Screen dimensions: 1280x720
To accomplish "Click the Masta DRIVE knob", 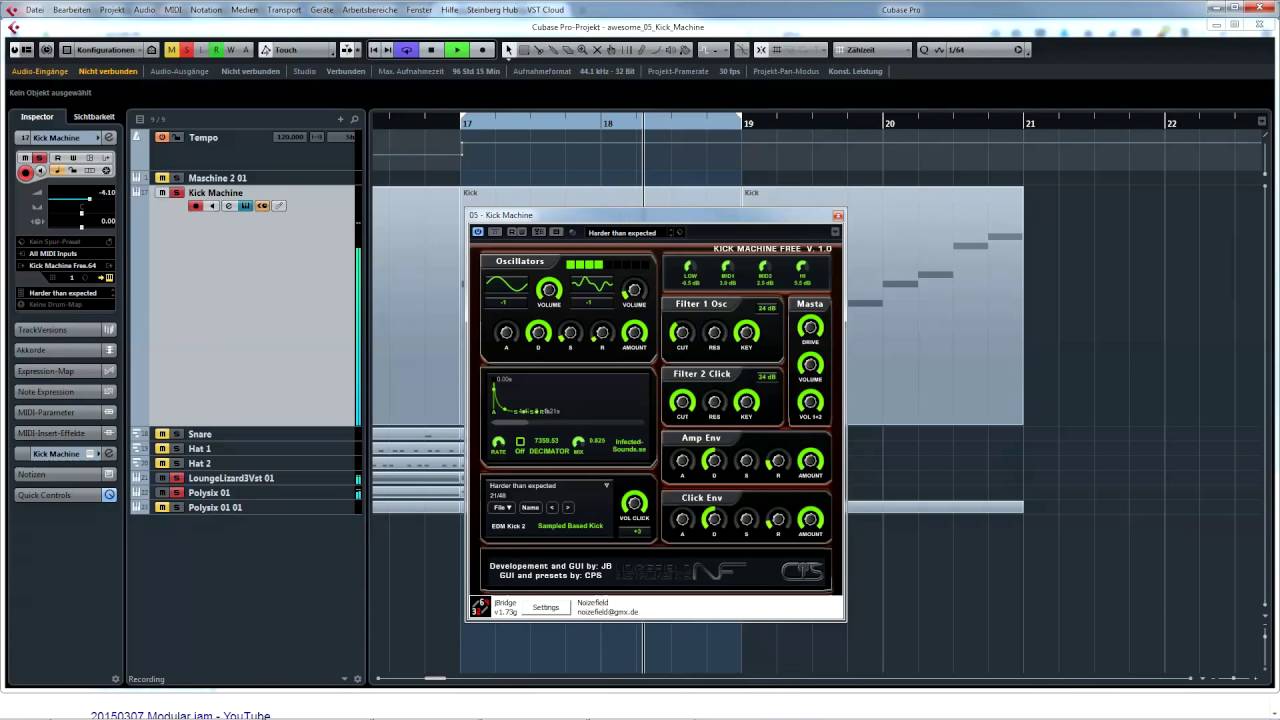I will coord(810,326).
